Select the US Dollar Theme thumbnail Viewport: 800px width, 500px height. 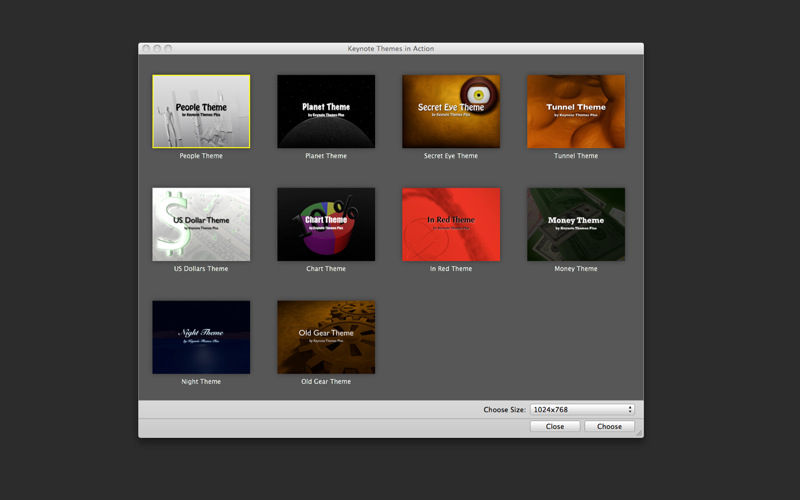tap(201, 224)
